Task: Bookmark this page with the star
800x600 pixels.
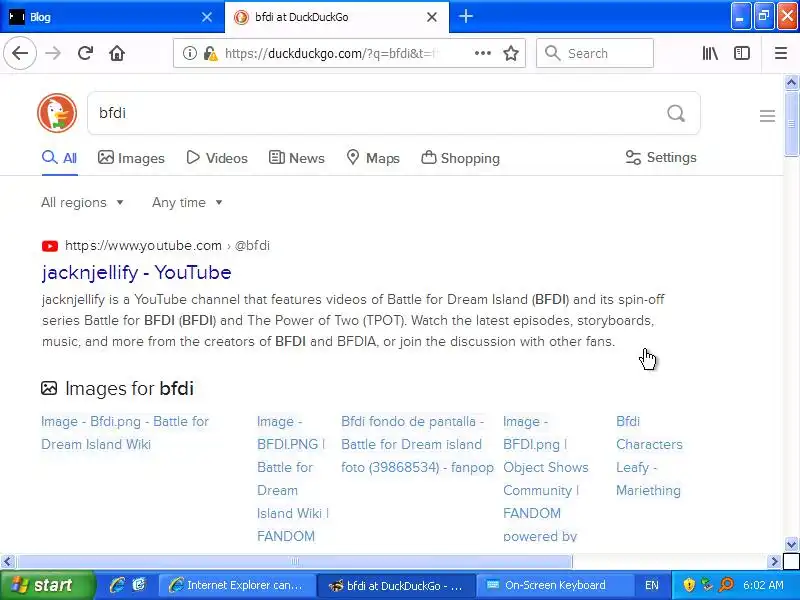Action: coord(511,53)
